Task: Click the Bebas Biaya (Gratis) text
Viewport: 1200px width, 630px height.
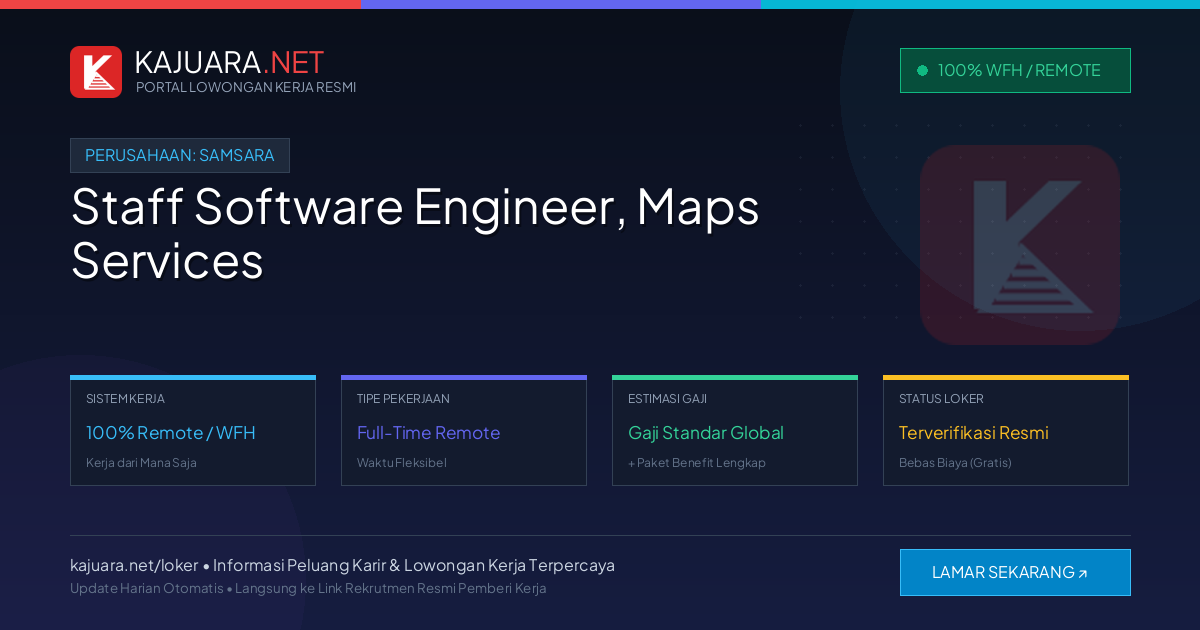Action: coord(955,463)
